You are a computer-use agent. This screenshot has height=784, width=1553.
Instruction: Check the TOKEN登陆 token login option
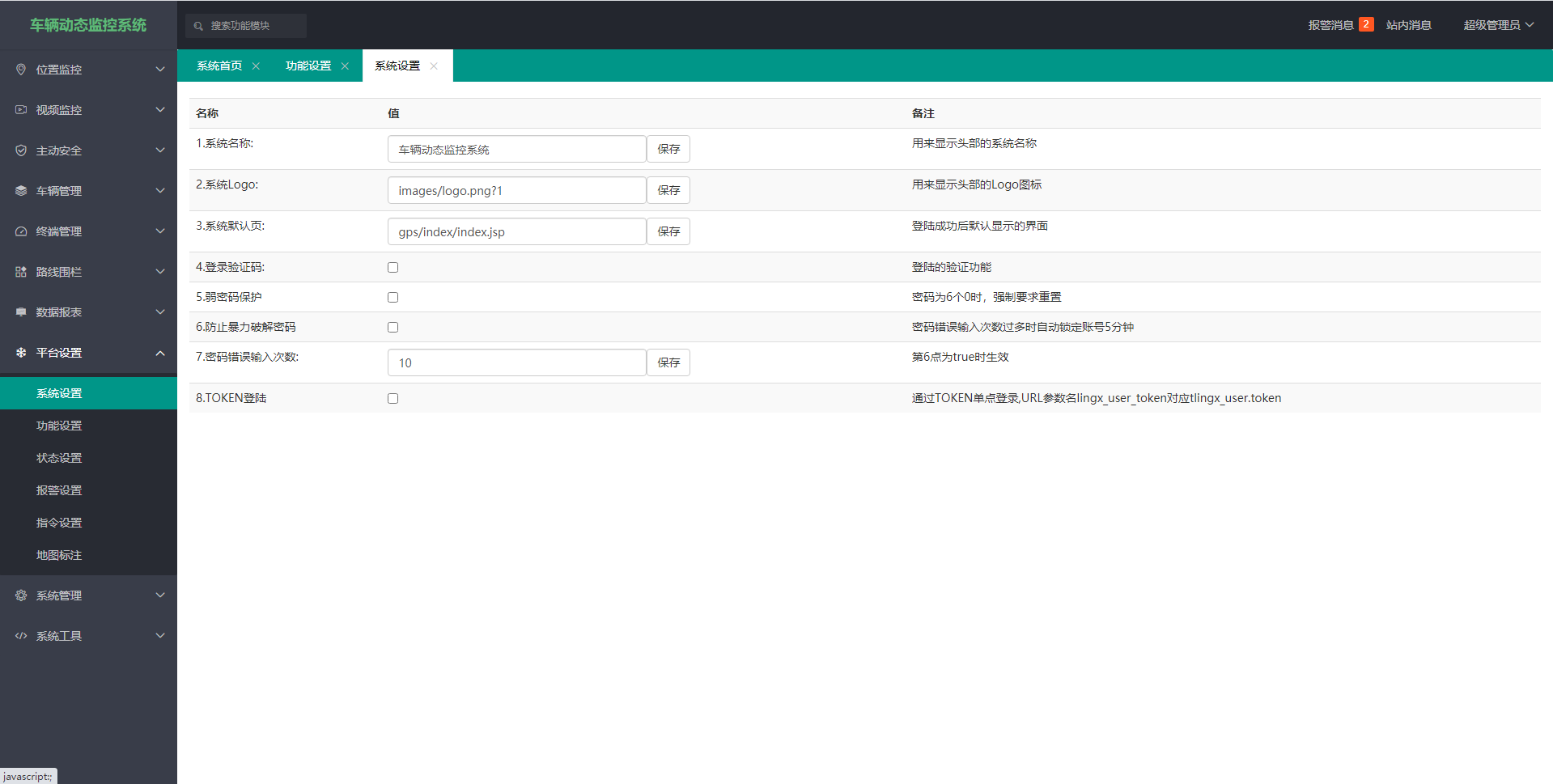pyautogui.click(x=392, y=398)
